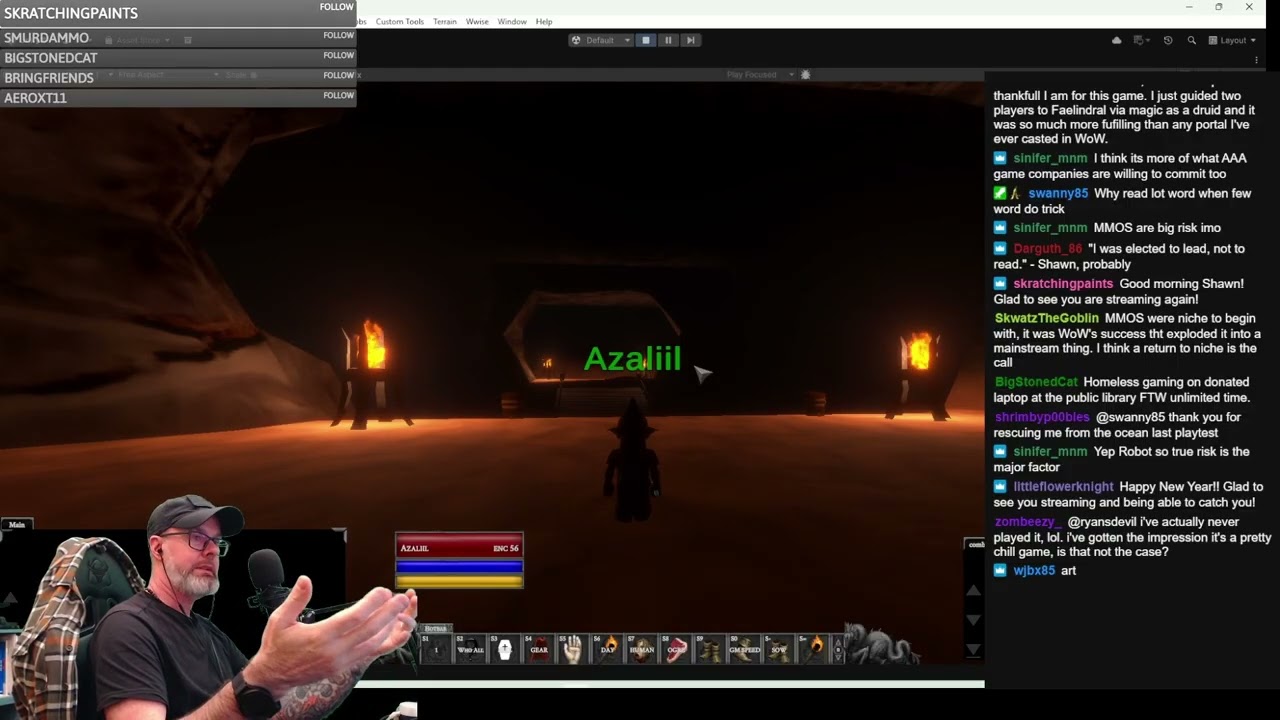
Task: Click the torch icon in the last hotbar slot
Action: (813, 649)
